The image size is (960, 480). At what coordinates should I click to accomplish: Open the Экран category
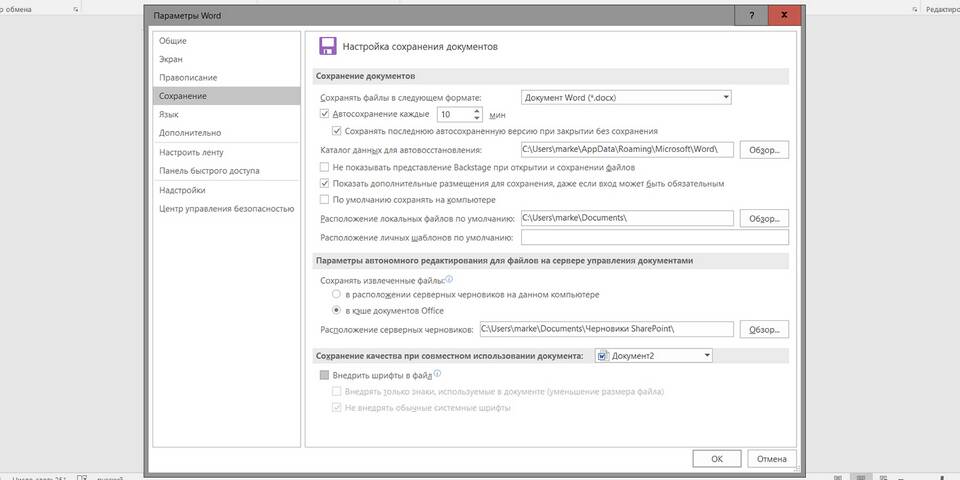click(x=226, y=59)
